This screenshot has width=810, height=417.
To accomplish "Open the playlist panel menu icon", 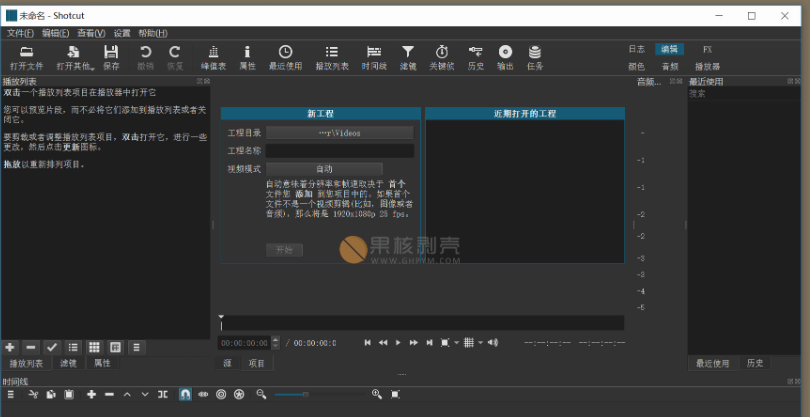I will click(136, 347).
